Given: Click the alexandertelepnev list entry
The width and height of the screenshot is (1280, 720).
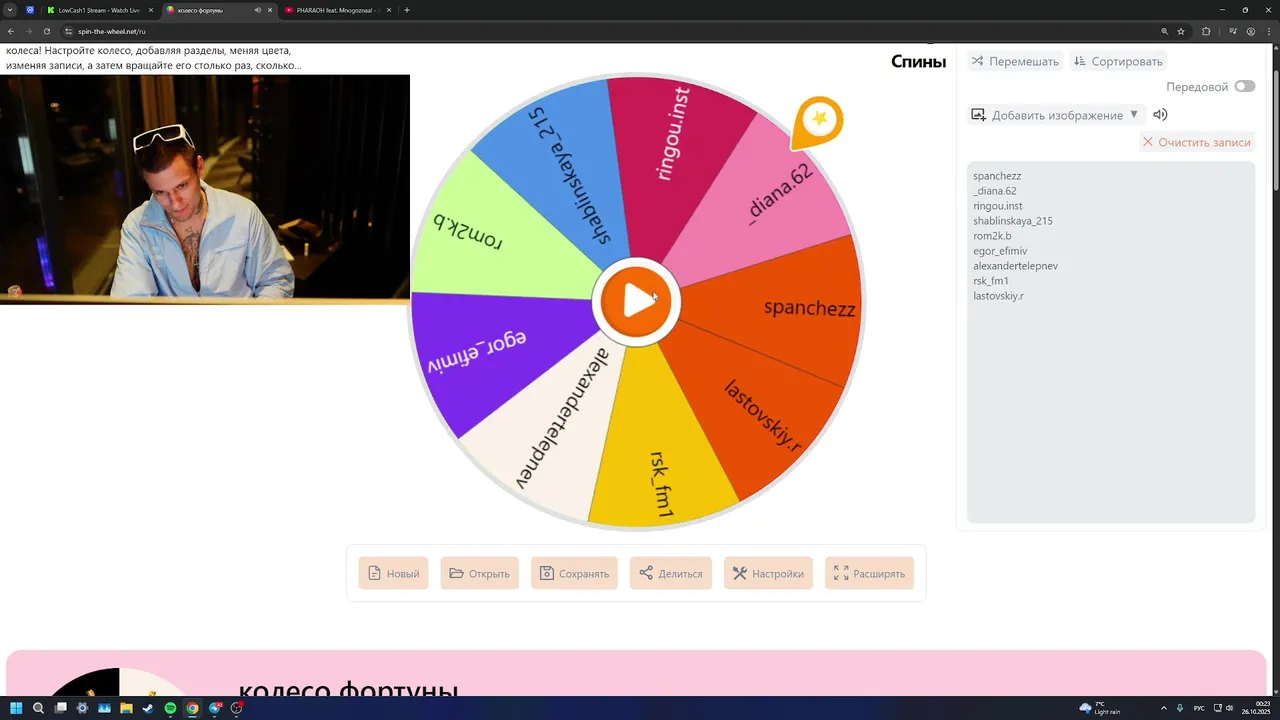Looking at the screenshot, I should click(1015, 266).
